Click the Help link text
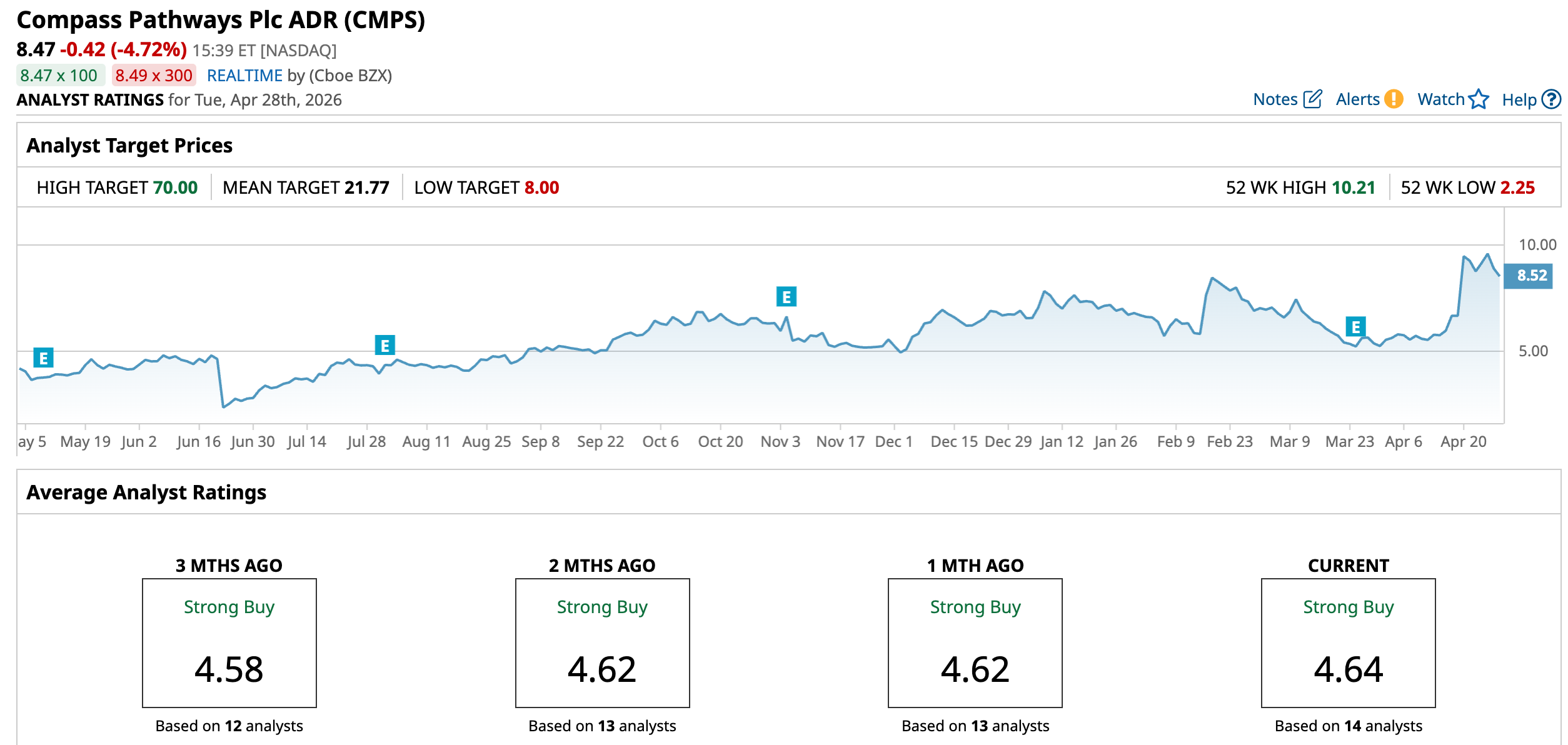 pyautogui.click(x=1519, y=100)
